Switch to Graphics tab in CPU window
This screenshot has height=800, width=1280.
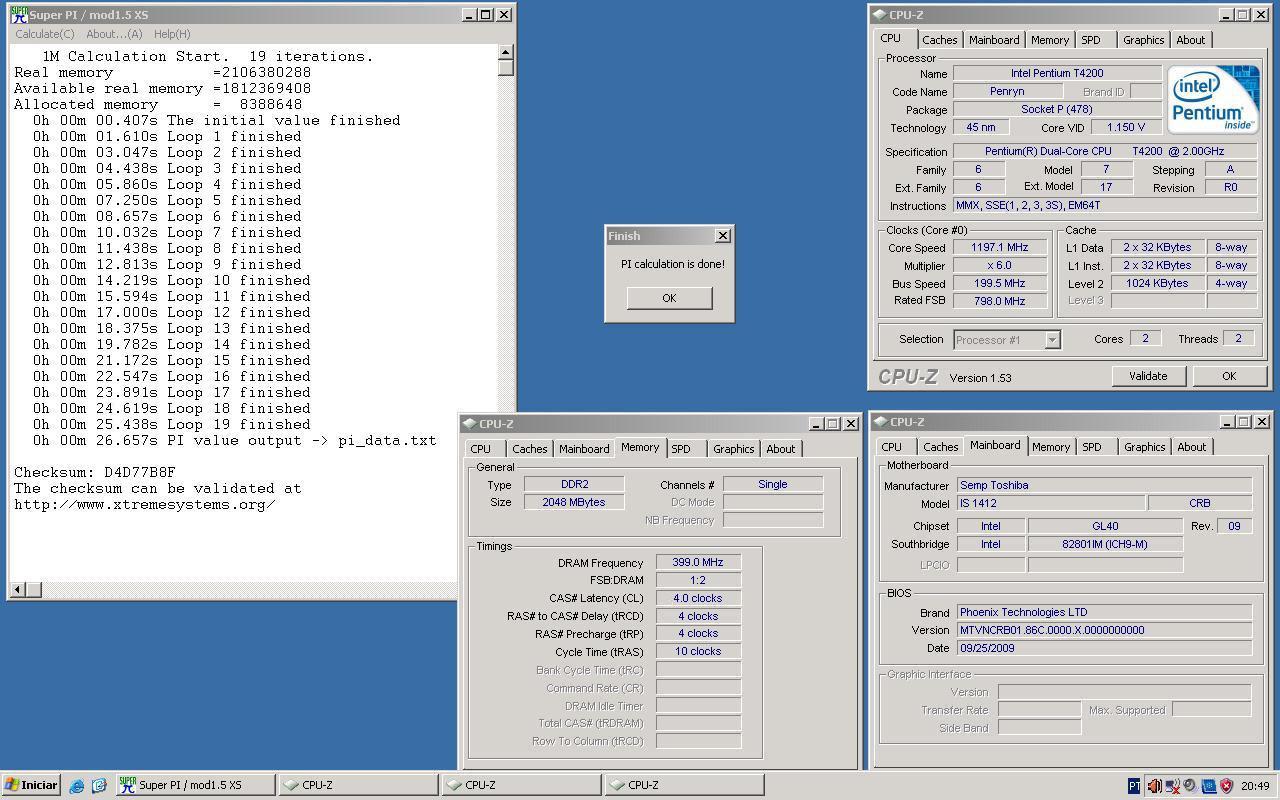1143,40
